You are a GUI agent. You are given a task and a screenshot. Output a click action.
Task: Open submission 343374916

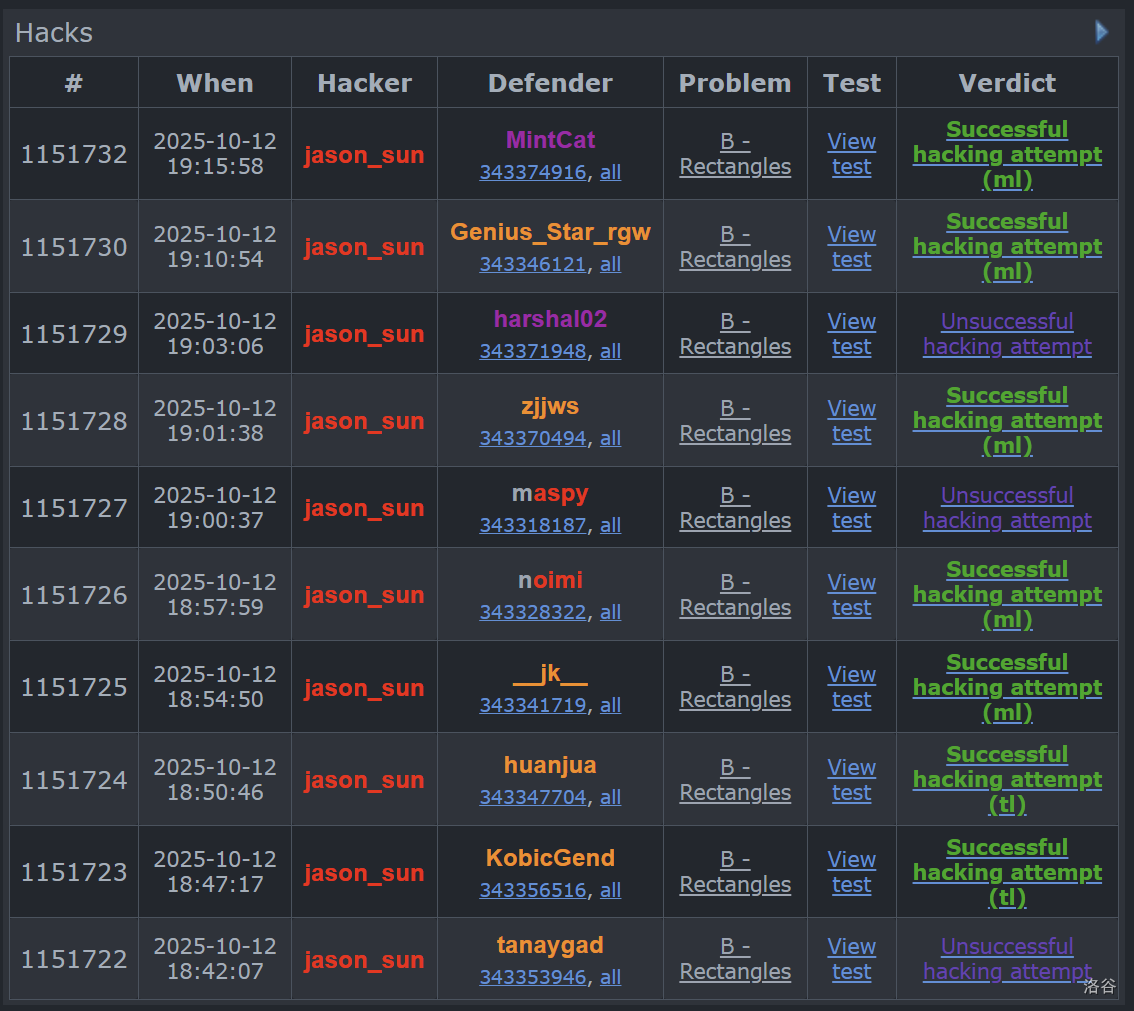(532, 172)
